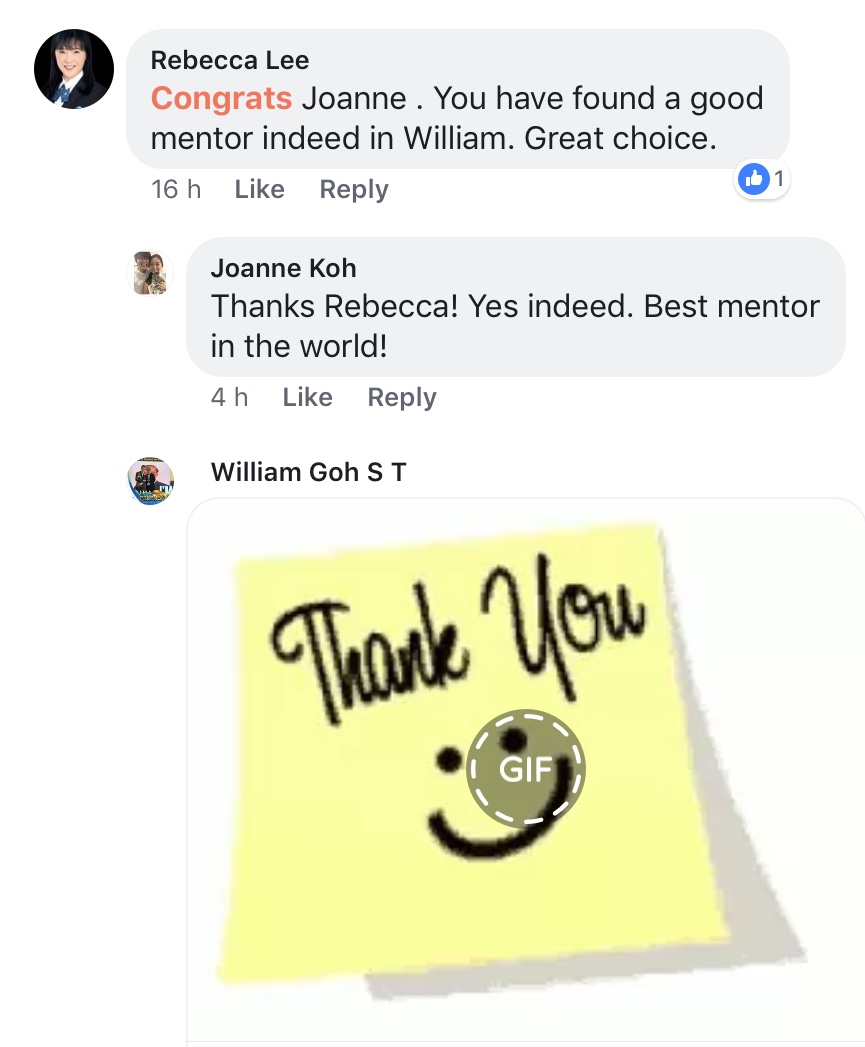The height and width of the screenshot is (1047, 865).
Task: Select Joanne Koh's reply bubble text
Action: click(x=515, y=327)
